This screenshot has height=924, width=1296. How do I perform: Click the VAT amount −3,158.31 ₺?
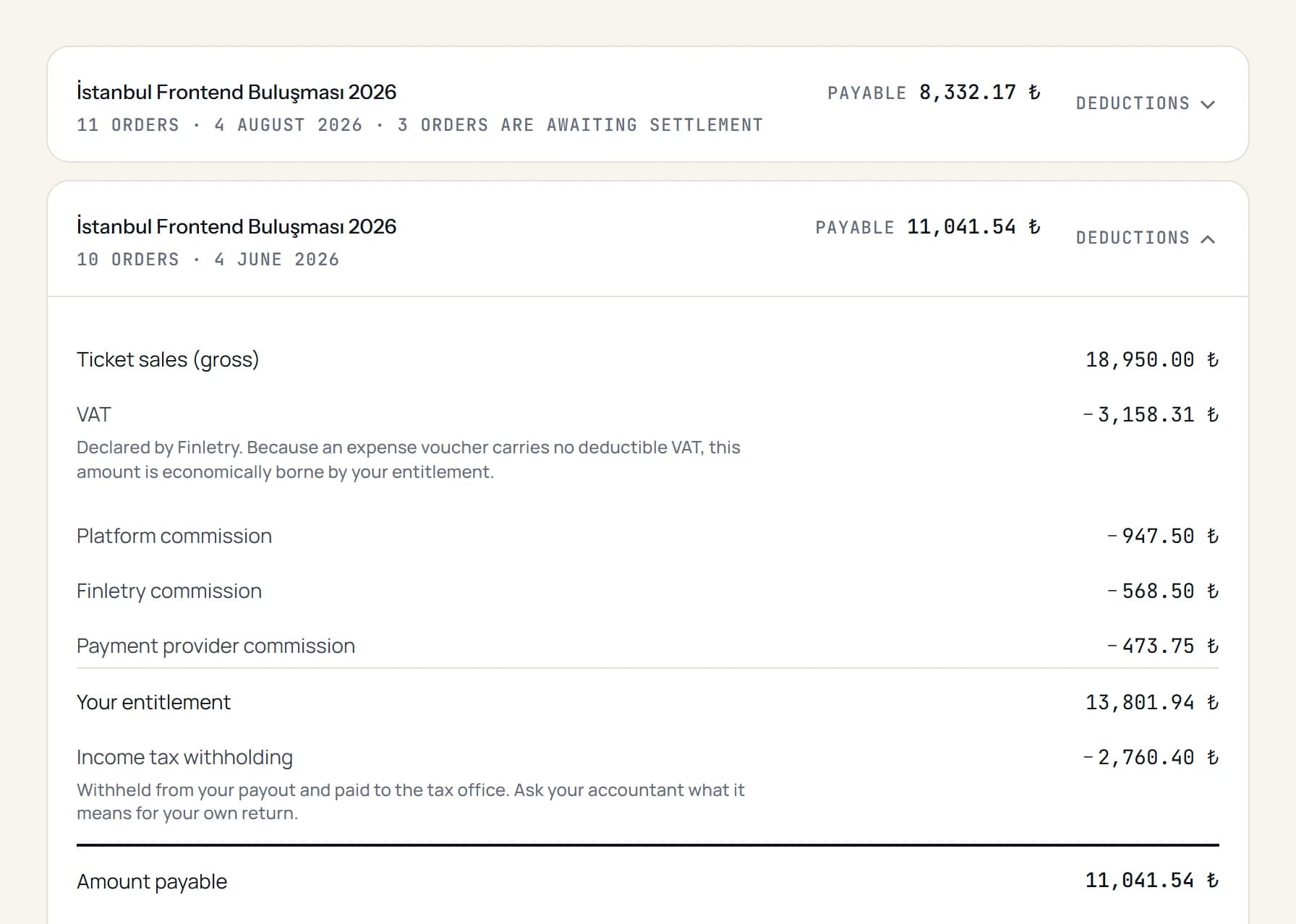[x=1151, y=415]
